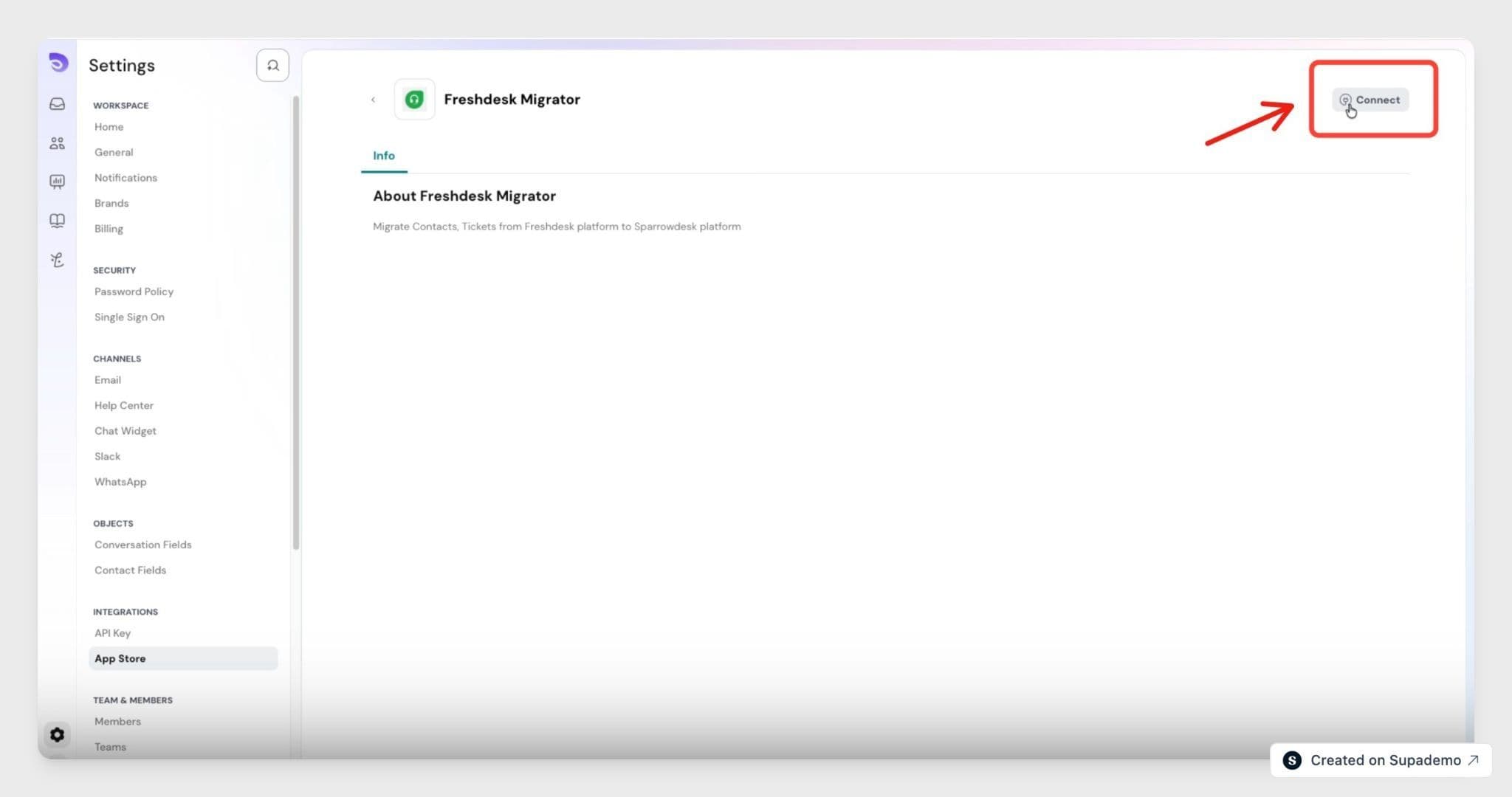
Task: Click the TEAM & MEMBERS section label
Action: [133, 700]
